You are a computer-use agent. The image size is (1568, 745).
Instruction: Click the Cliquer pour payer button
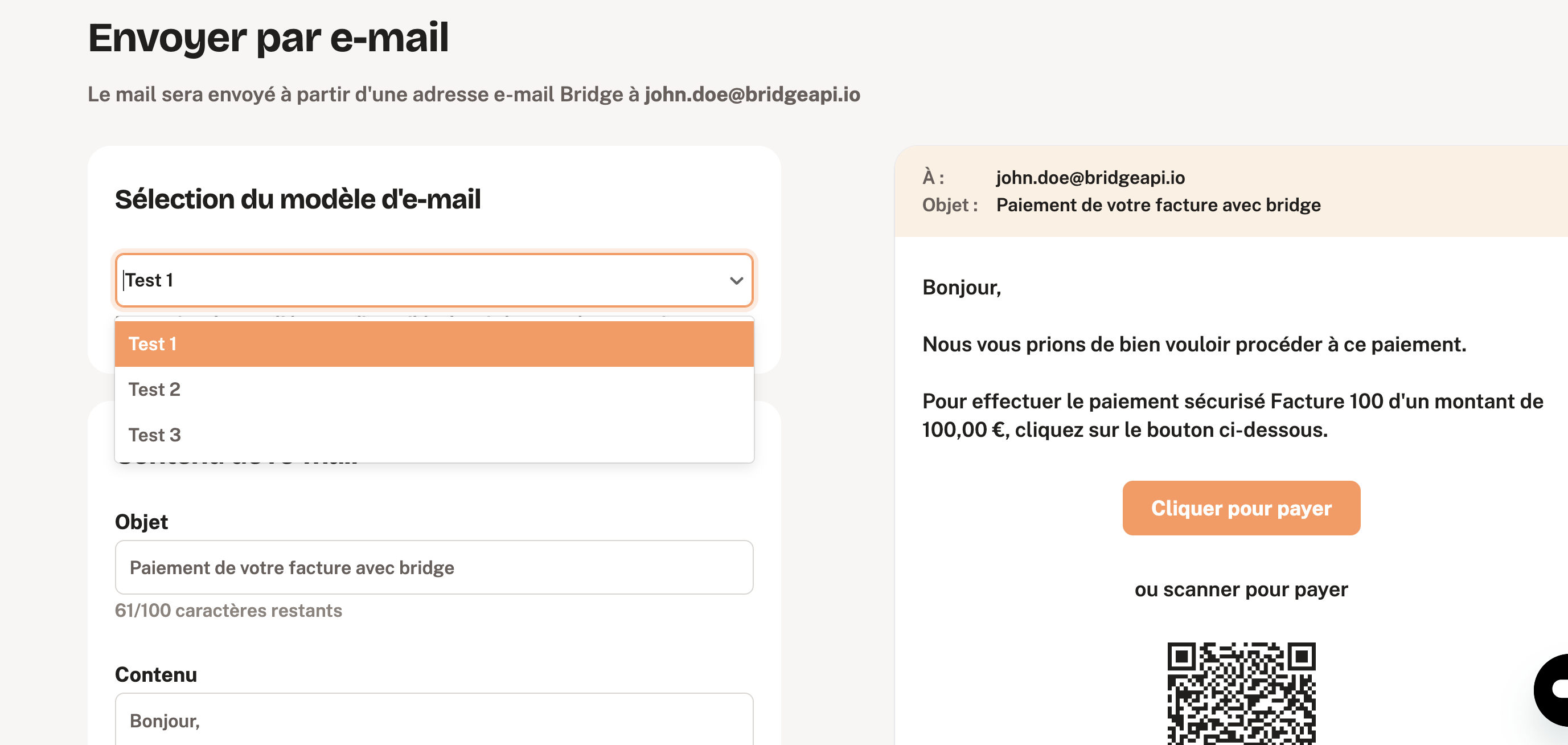click(1241, 508)
